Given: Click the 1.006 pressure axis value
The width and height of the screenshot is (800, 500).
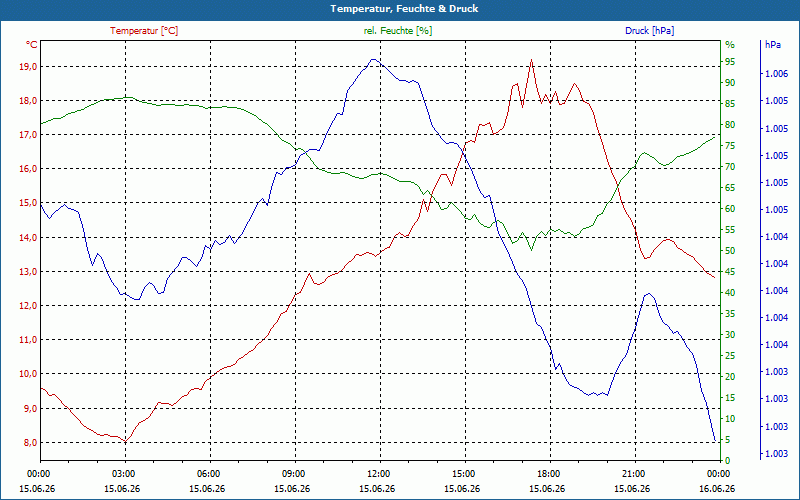Looking at the screenshot, I should (776, 74).
